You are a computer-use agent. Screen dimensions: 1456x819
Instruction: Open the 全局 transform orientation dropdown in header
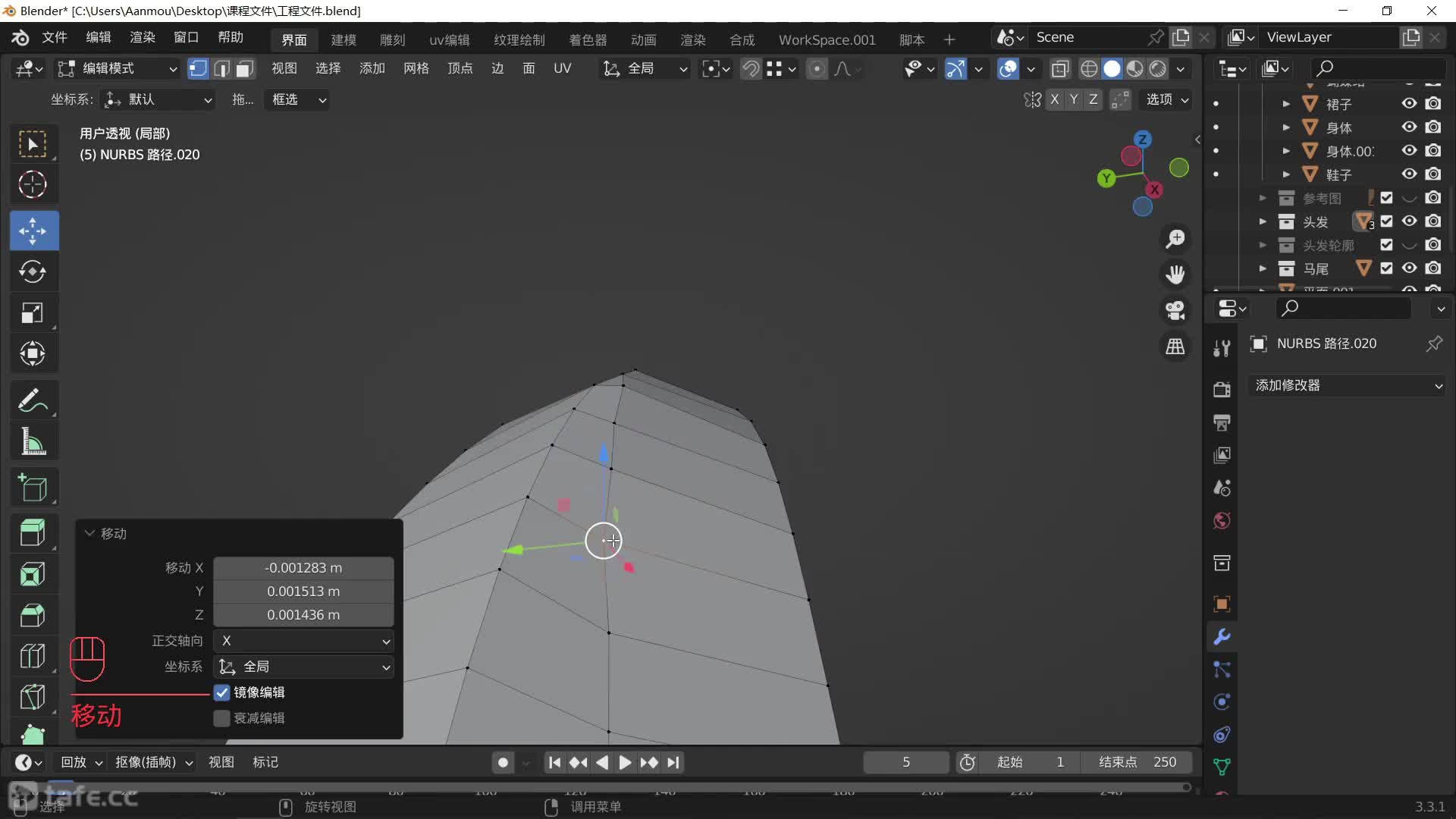click(x=645, y=69)
